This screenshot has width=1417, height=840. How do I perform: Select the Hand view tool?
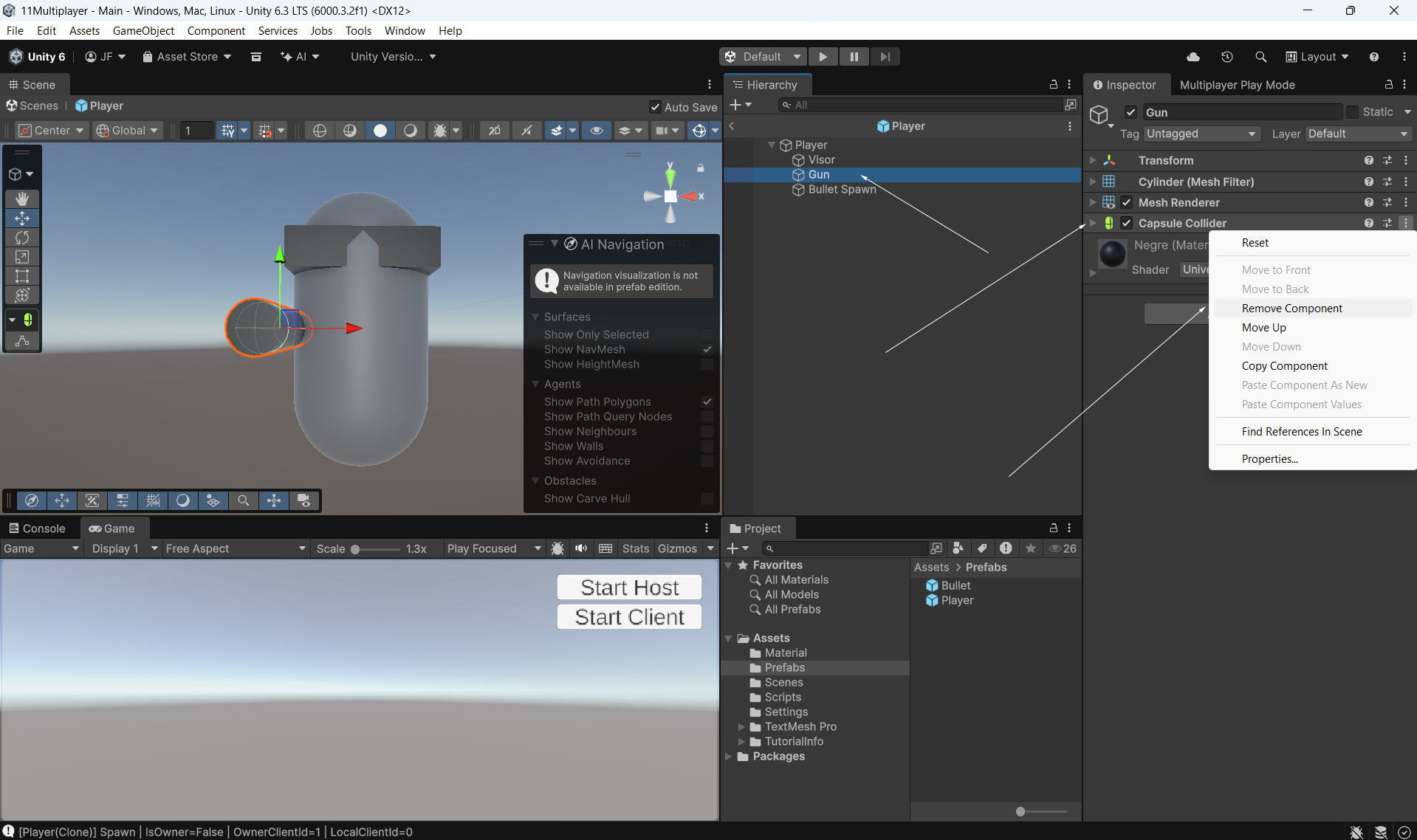pos(22,199)
